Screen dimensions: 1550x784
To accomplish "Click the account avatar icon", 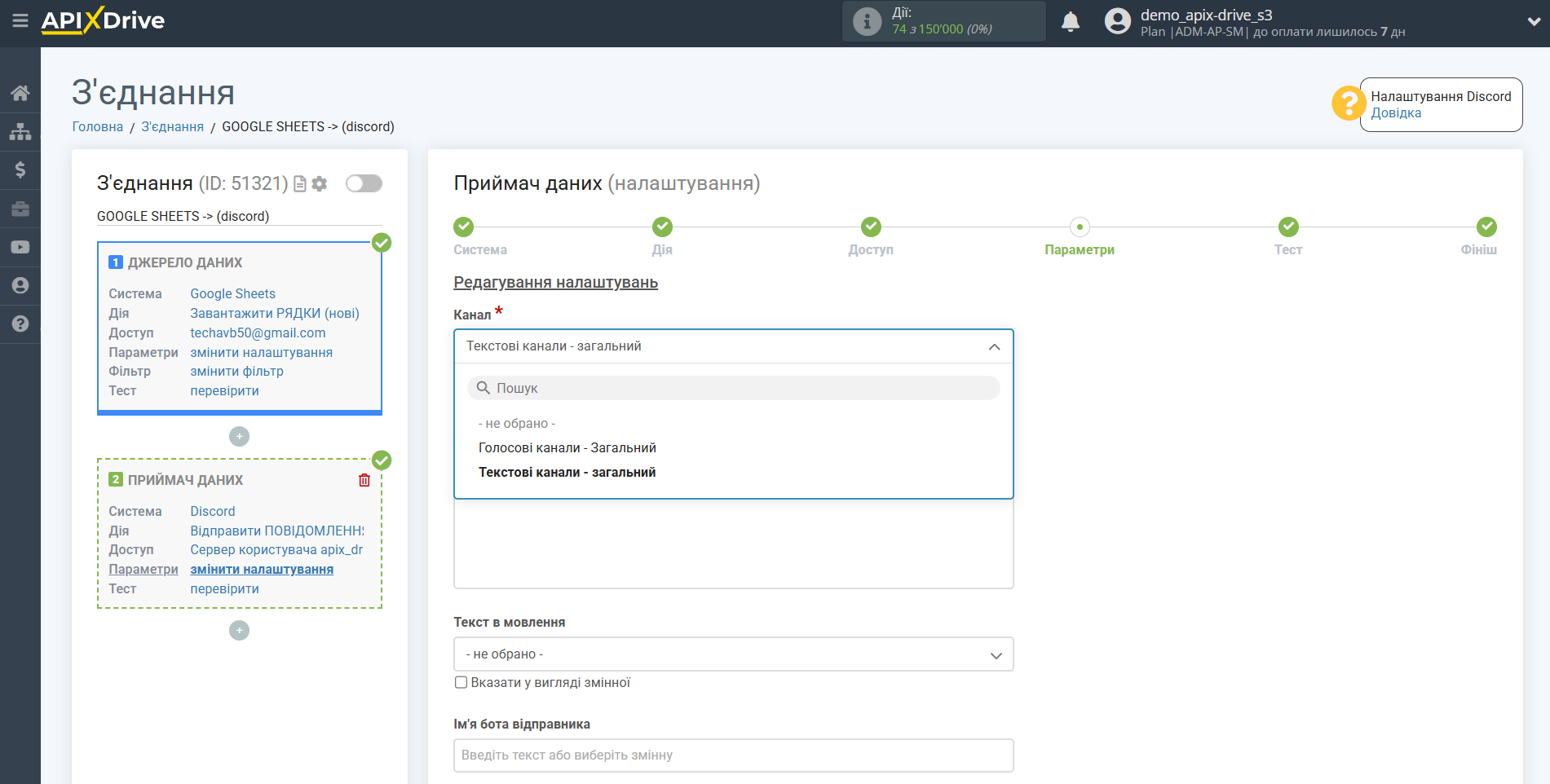I will click(x=1118, y=21).
